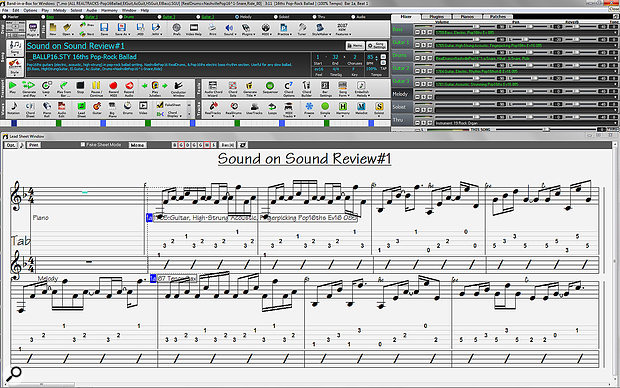
Task: Click Generate and Play icon
Action: (29, 87)
